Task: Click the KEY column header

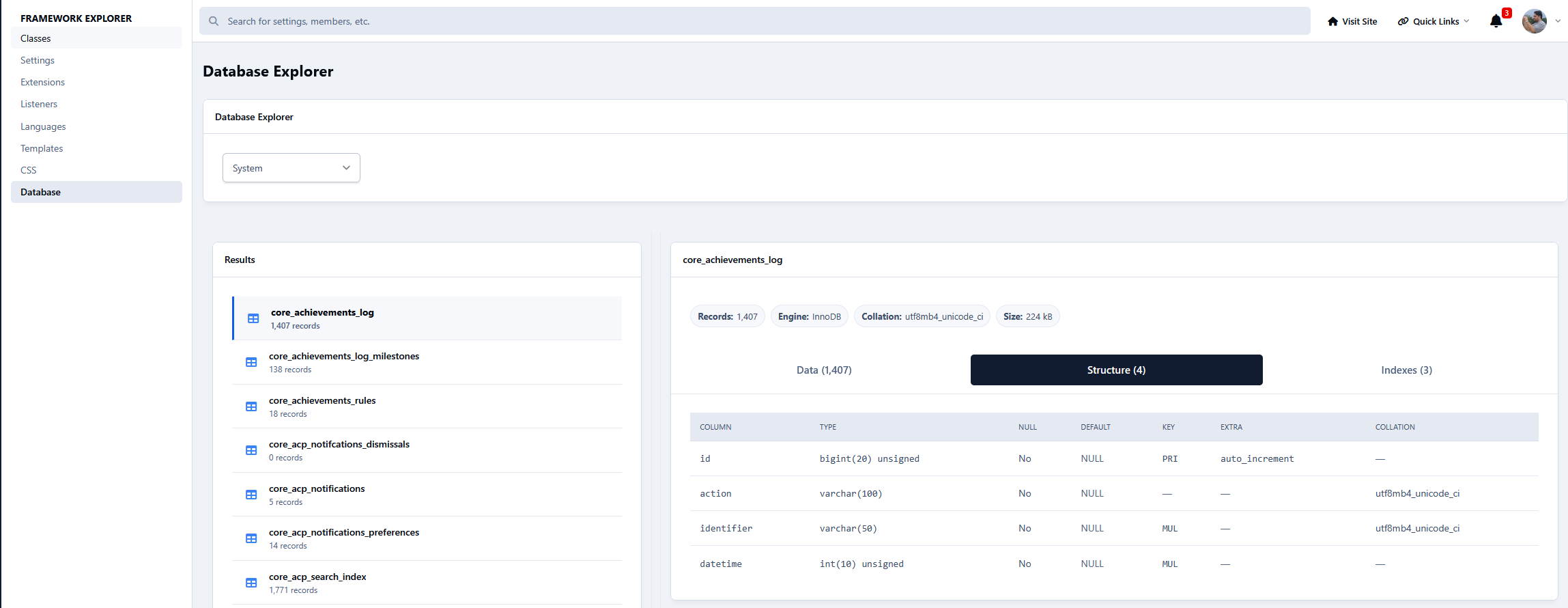Action: tap(1169, 427)
